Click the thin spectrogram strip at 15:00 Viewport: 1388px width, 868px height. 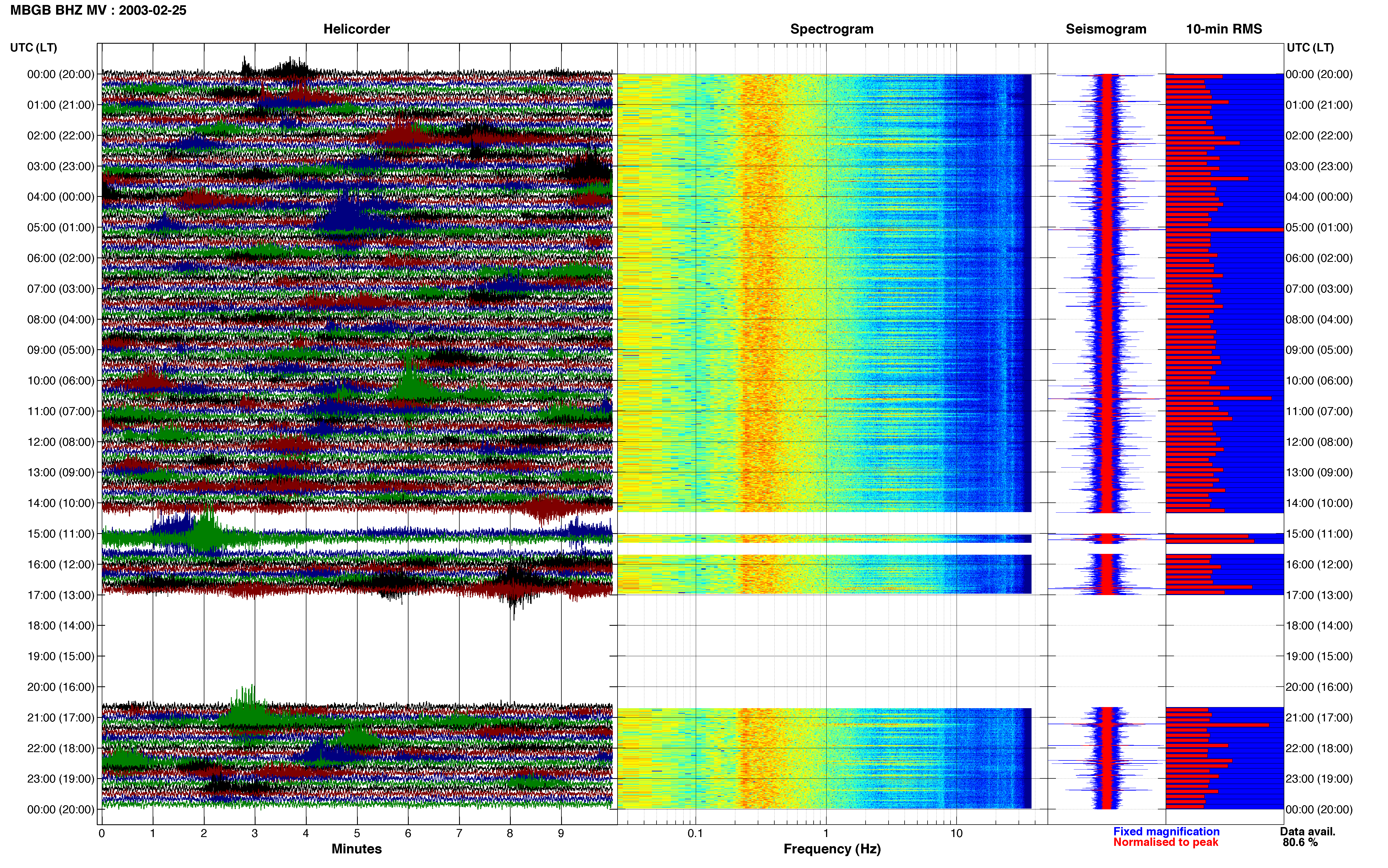click(x=824, y=538)
